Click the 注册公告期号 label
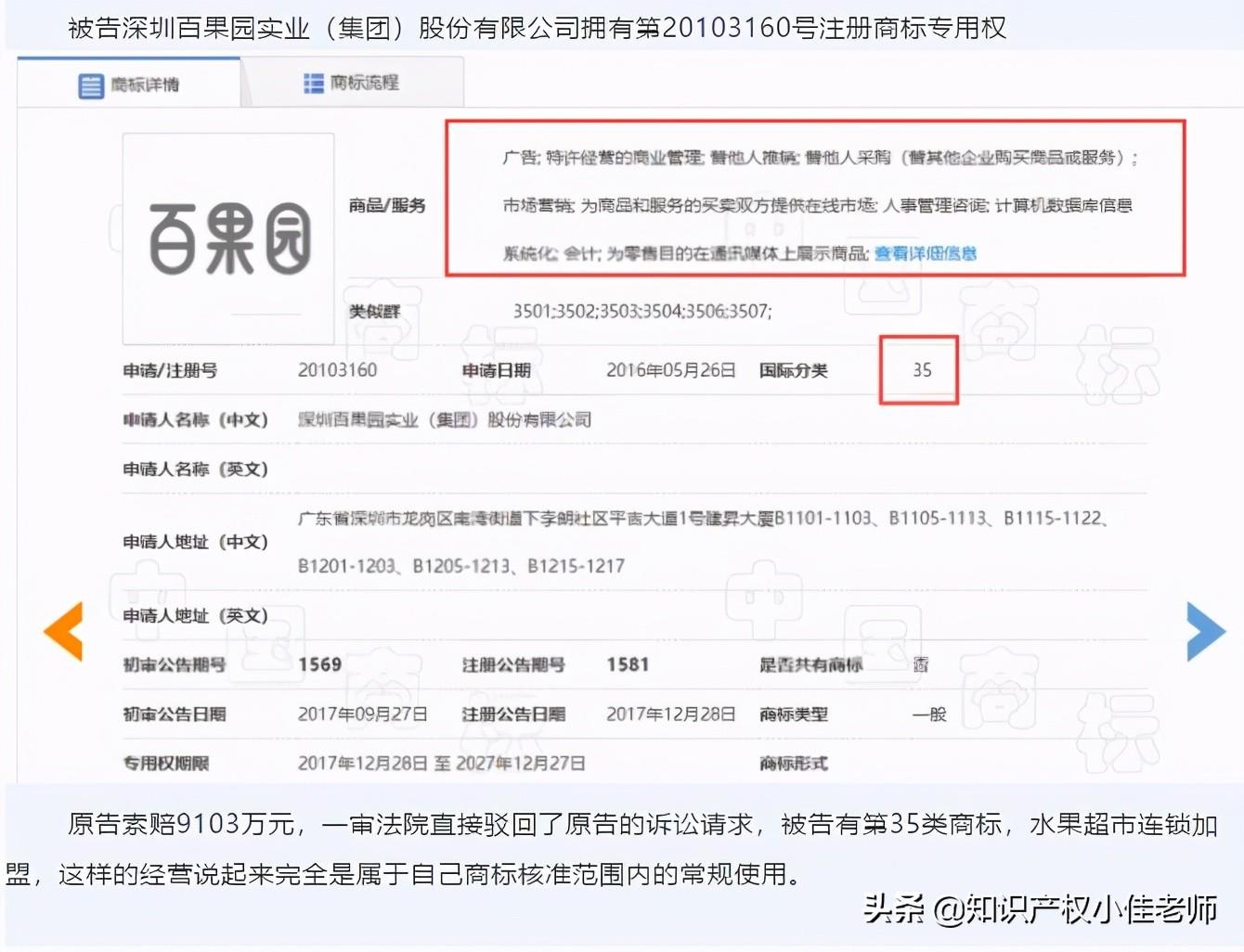This screenshot has width=1244, height=952. (513, 664)
